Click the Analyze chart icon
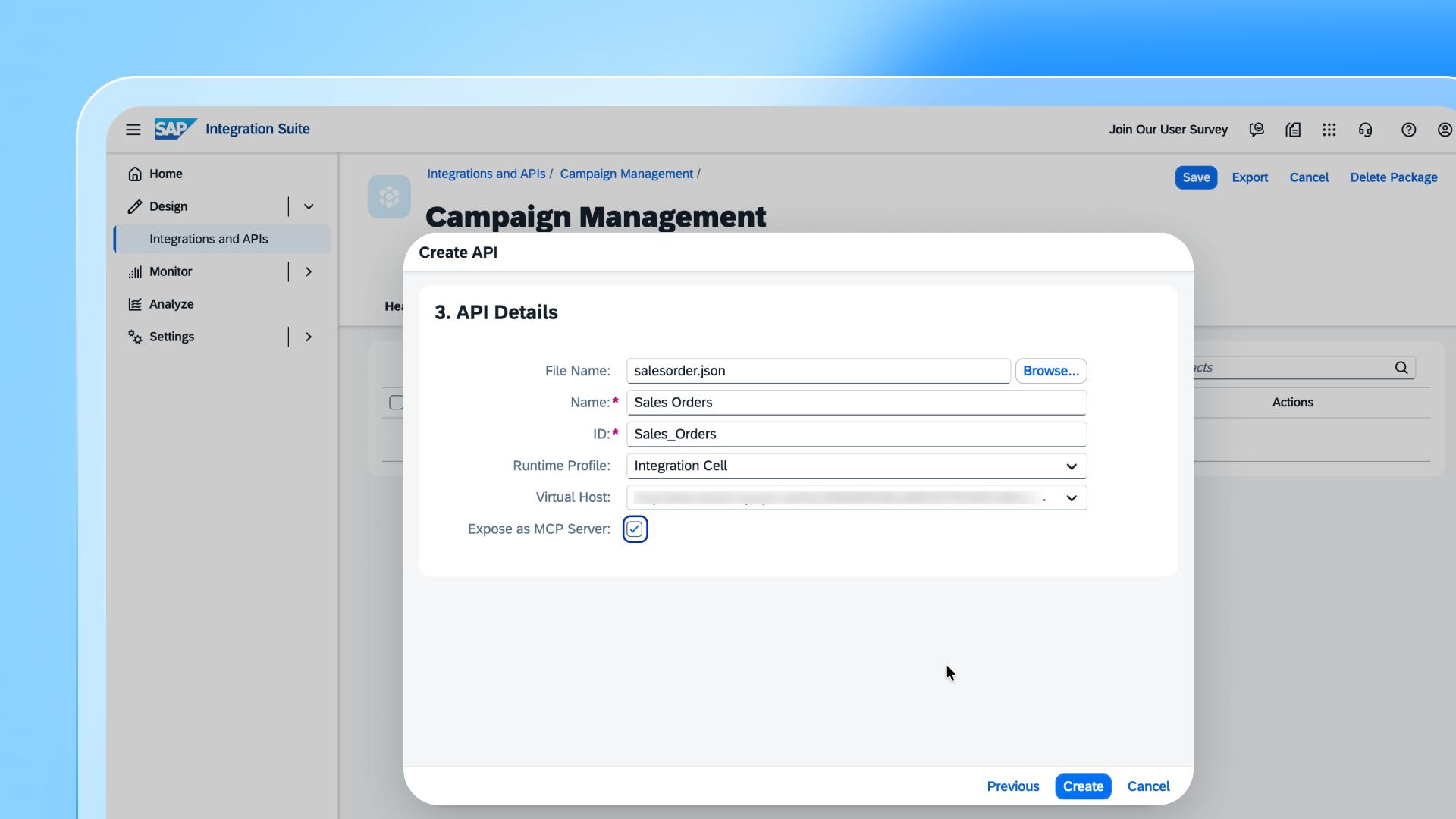This screenshot has width=1456, height=819. pyautogui.click(x=135, y=304)
